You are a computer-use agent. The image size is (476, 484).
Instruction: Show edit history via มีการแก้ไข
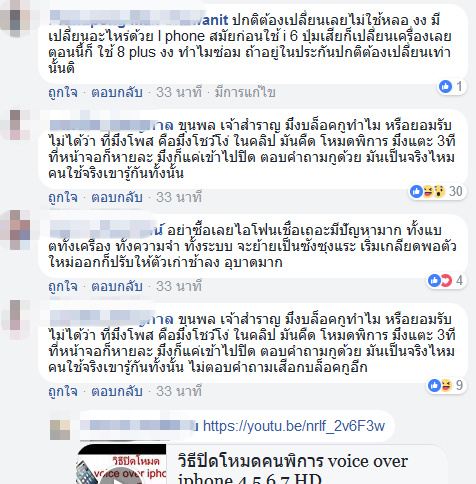(x=245, y=92)
